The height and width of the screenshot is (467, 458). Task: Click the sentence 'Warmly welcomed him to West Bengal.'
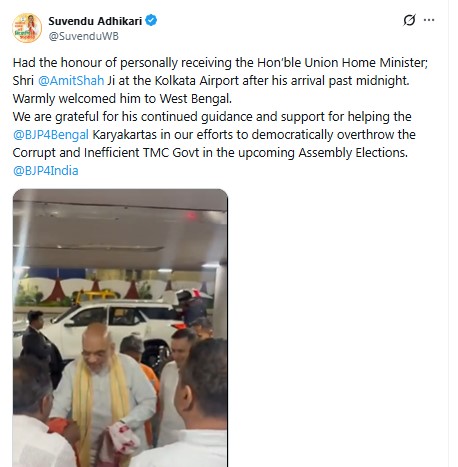click(122, 99)
